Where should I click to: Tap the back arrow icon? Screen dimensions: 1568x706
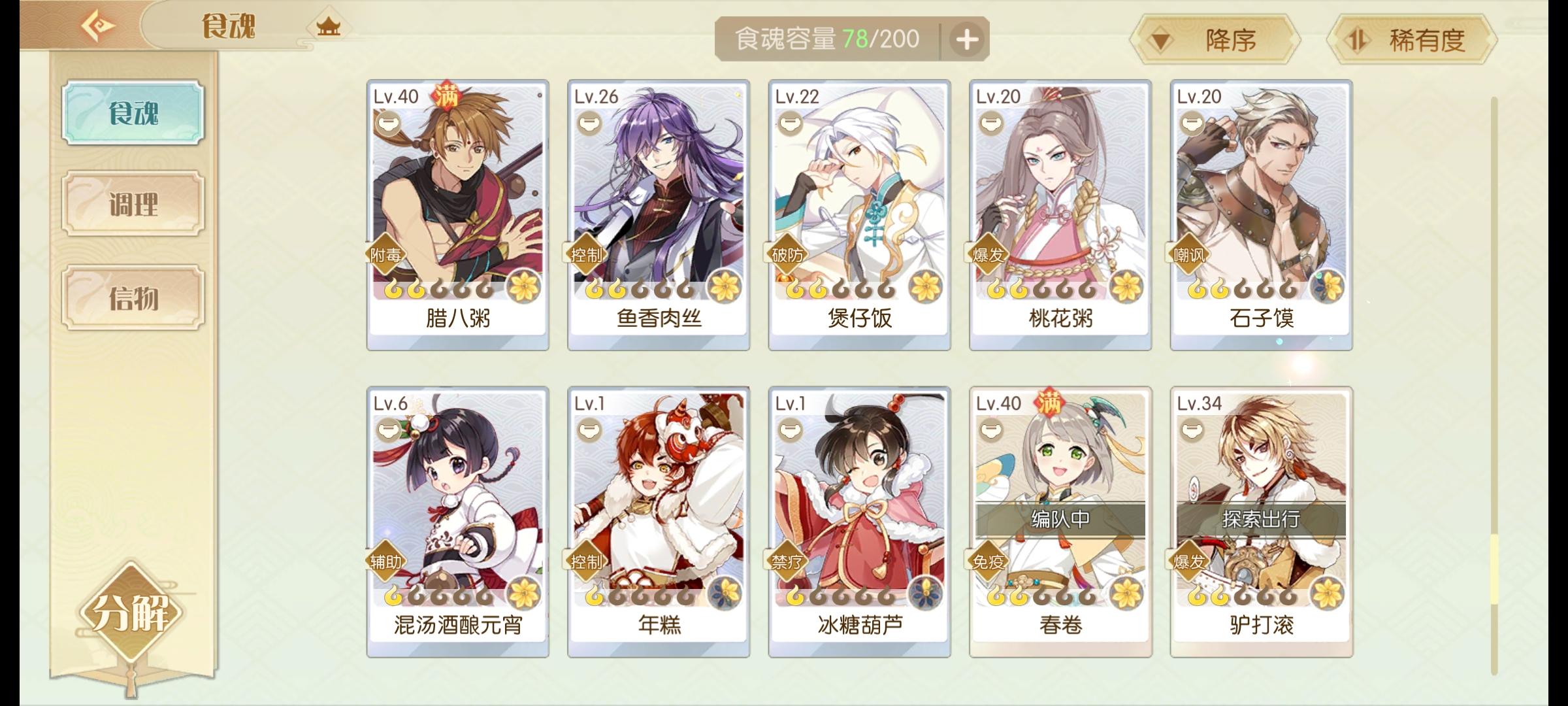[x=98, y=26]
